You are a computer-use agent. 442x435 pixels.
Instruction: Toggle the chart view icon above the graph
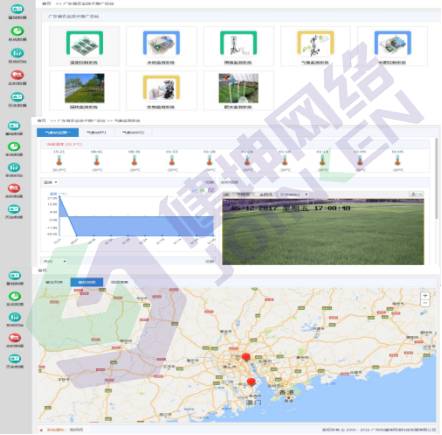(x=202, y=190)
